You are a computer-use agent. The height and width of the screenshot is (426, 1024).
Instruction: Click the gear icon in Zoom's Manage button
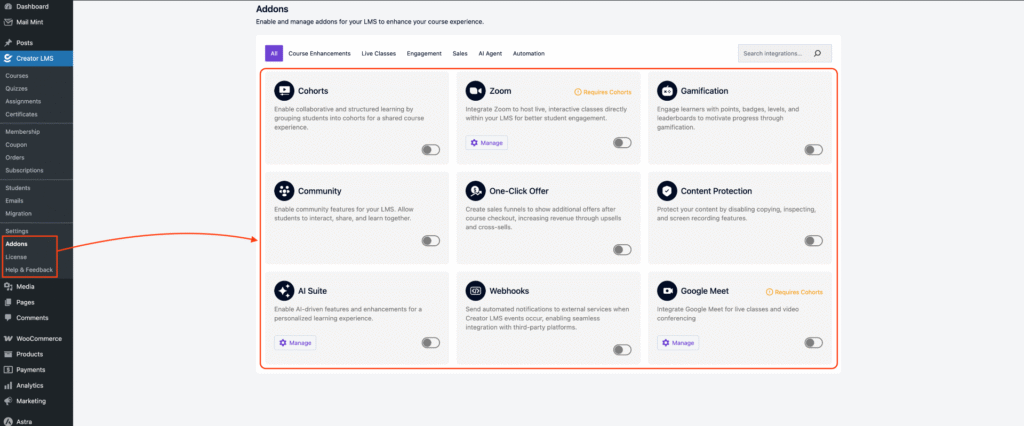[474, 142]
